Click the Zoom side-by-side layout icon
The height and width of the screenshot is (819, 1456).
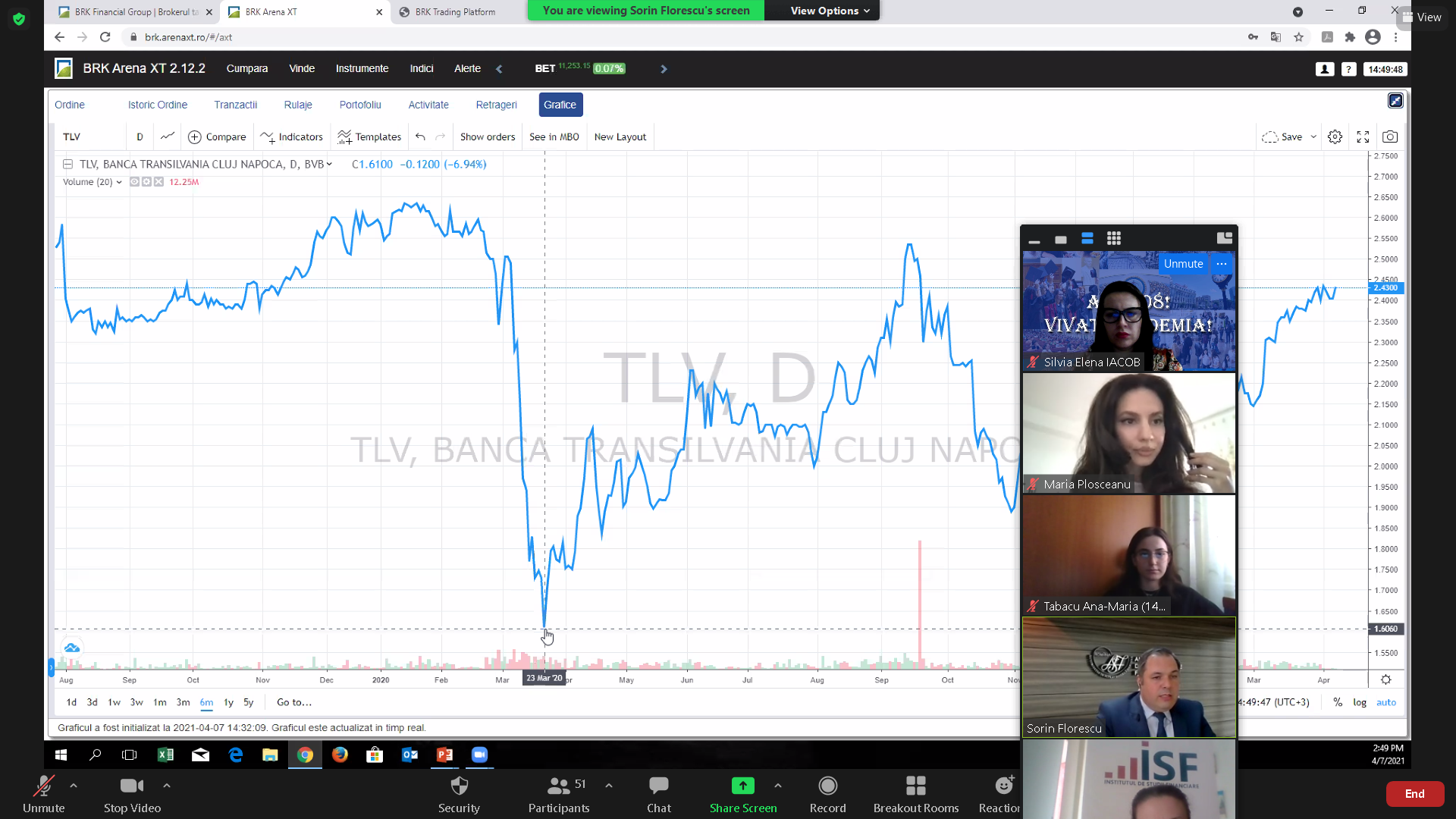[x=1224, y=238]
